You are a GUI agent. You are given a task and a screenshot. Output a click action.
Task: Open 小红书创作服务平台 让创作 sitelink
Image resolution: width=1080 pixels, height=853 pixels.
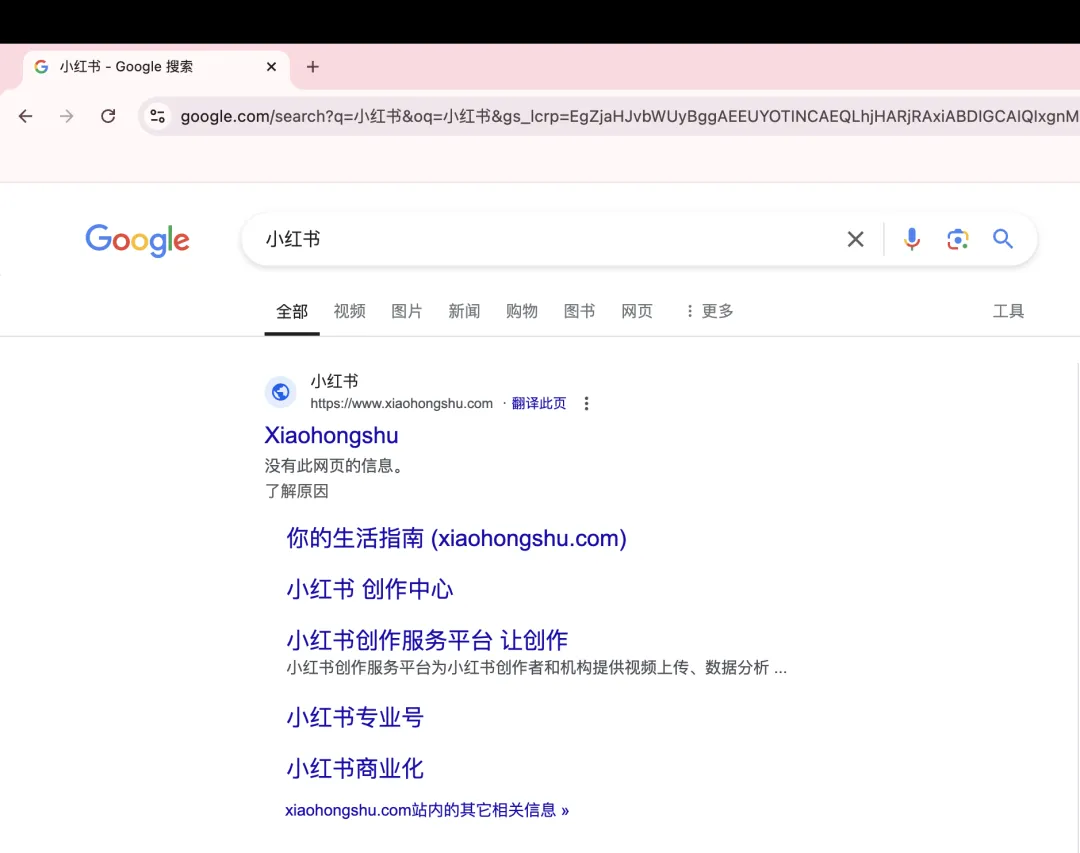(427, 640)
